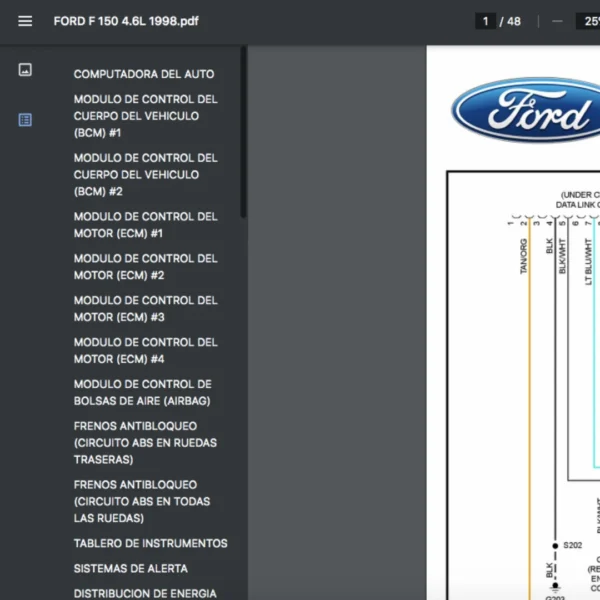Open Modulo de Control del Motor ECM #2
The image size is (600, 600).
coord(145,267)
